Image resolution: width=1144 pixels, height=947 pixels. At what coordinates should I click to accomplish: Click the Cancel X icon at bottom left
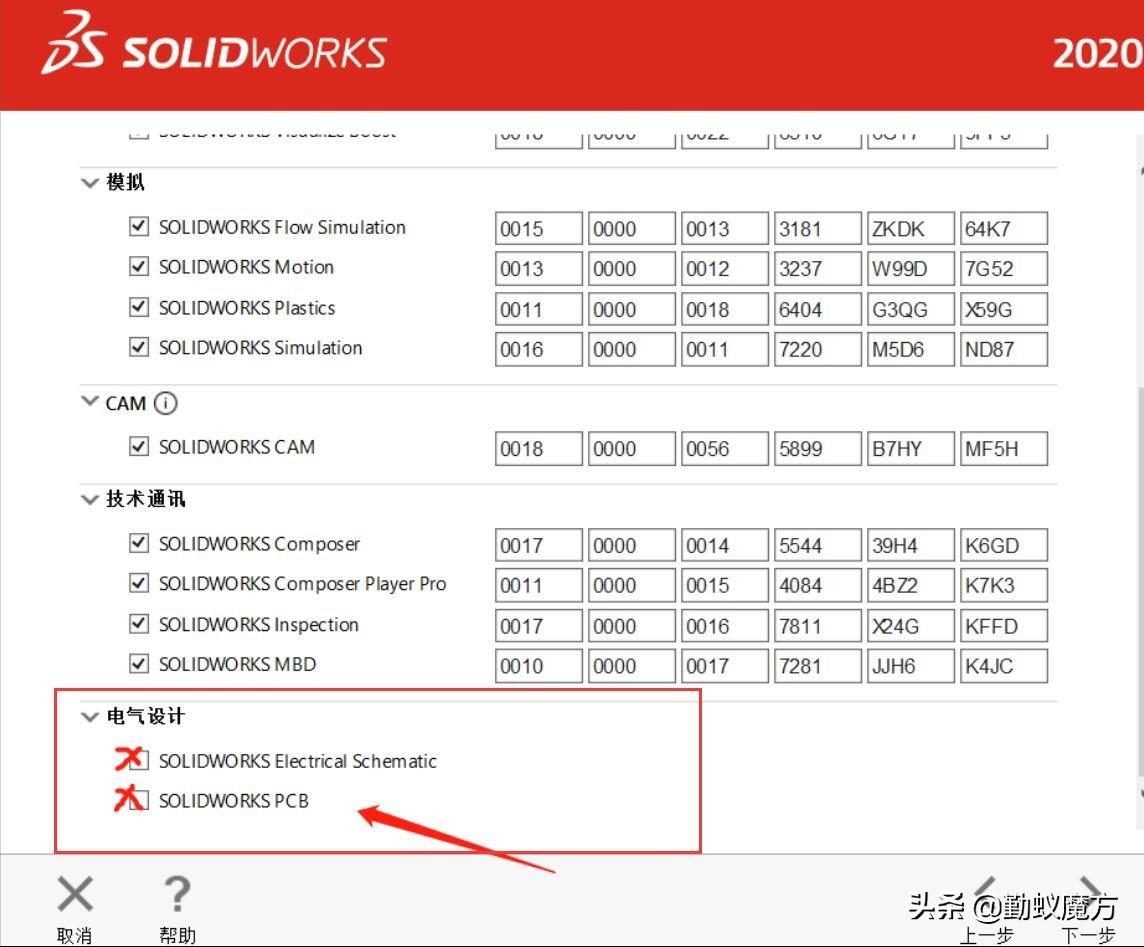pos(75,893)
